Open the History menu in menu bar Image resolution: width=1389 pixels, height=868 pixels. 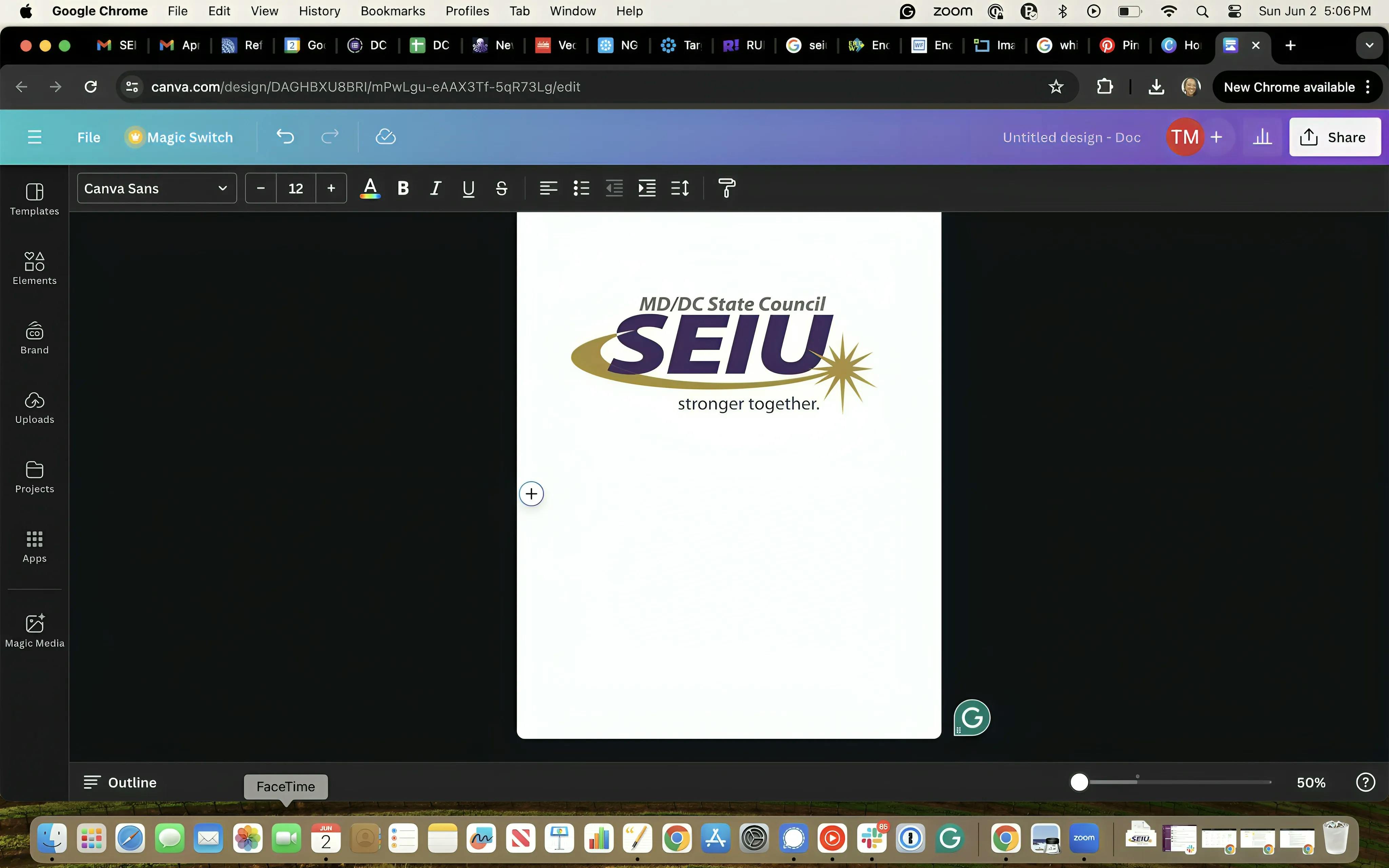[319, 11]
